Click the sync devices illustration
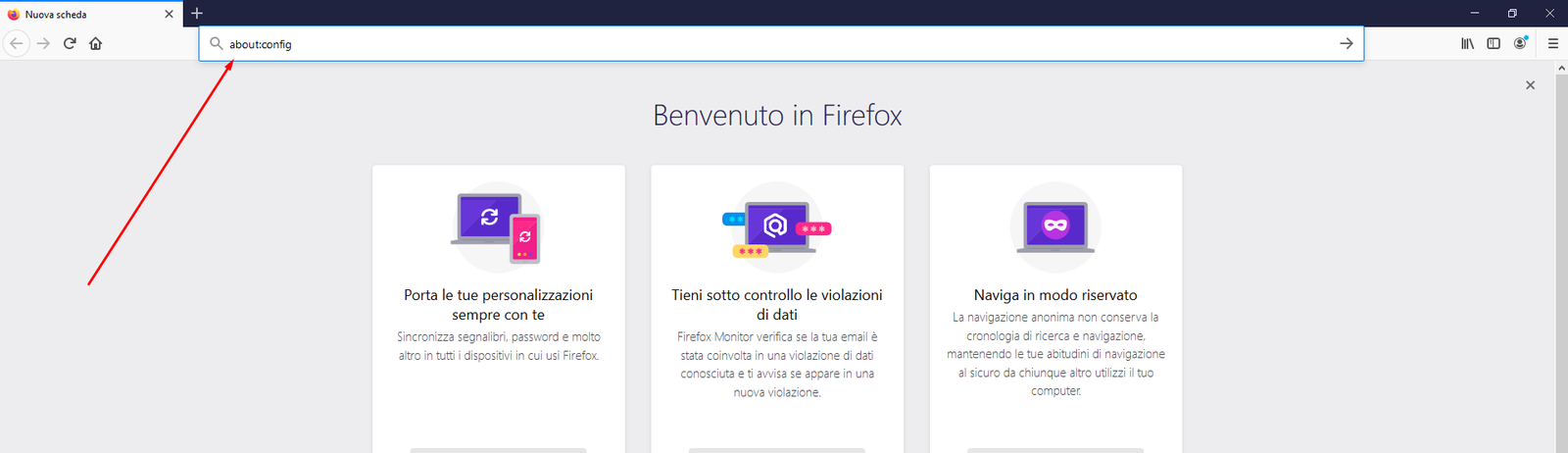This screenshot has width=1568, height=453. [498, 226]
